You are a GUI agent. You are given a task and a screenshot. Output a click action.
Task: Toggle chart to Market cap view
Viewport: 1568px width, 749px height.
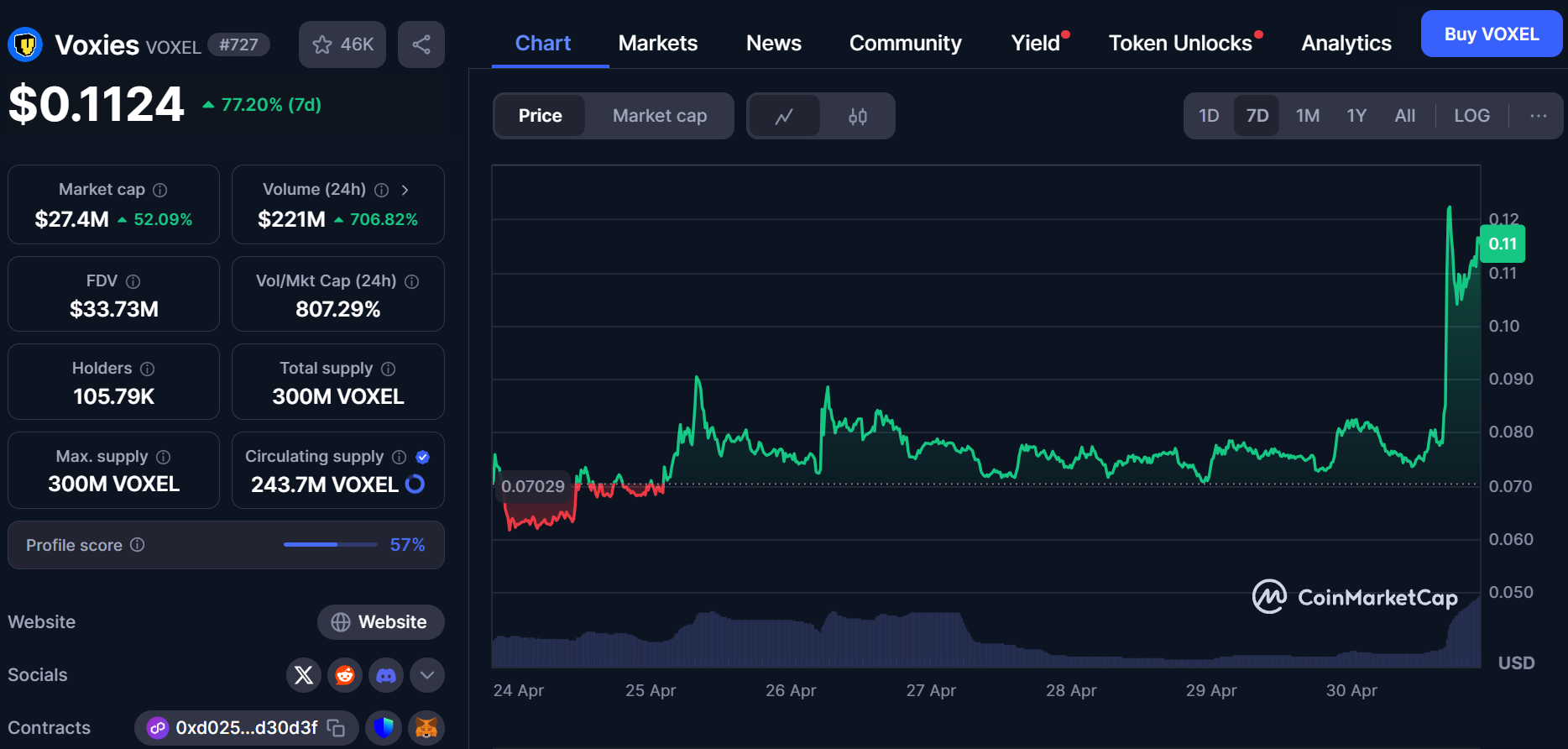[659, 116]
